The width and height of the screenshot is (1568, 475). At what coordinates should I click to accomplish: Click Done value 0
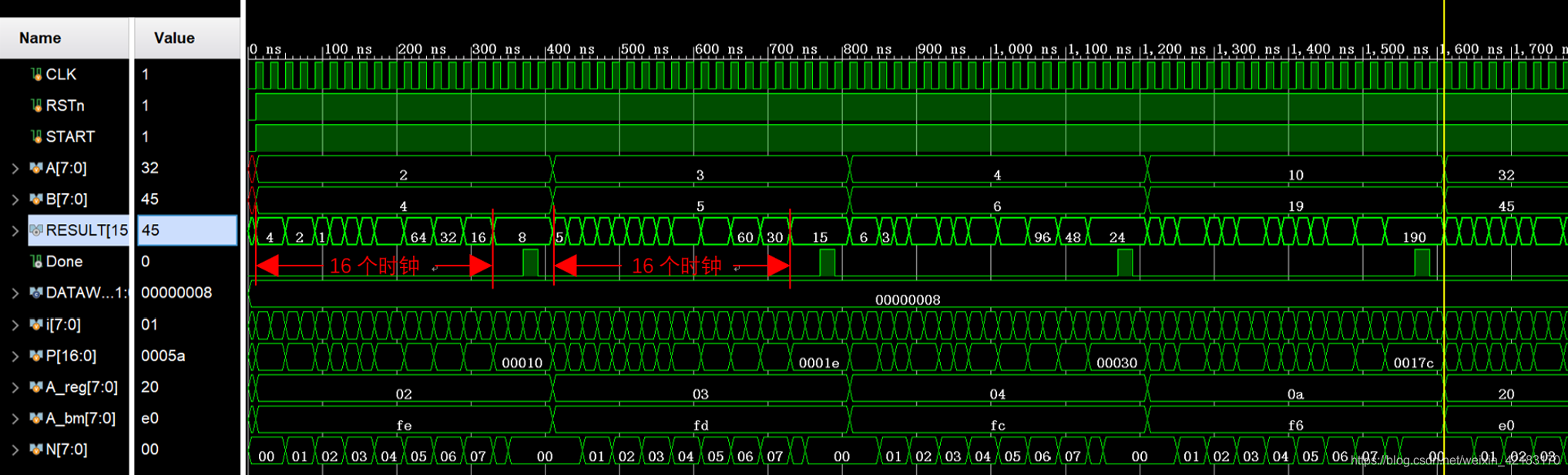tap(145, 261)
